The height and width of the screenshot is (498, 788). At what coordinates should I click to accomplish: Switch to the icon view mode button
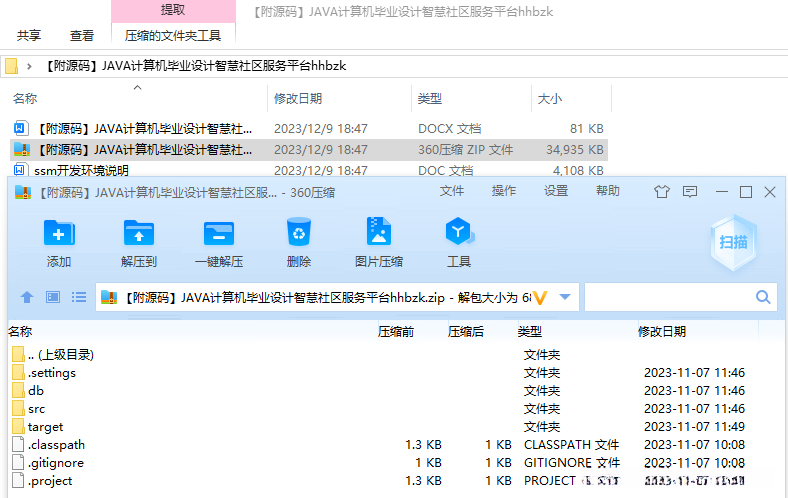(53, 297)
